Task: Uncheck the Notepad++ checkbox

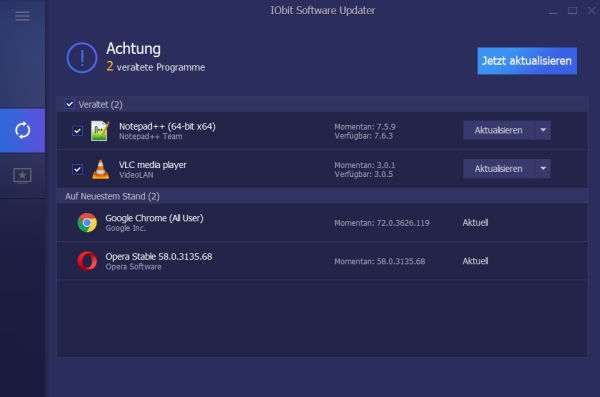Action: click(x=77, y=131)
